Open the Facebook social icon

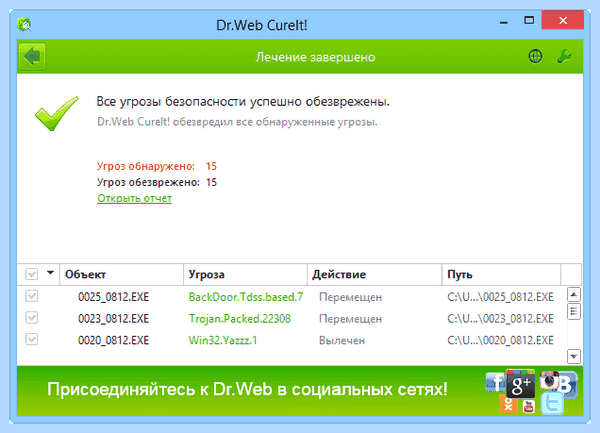pos(495,382)
